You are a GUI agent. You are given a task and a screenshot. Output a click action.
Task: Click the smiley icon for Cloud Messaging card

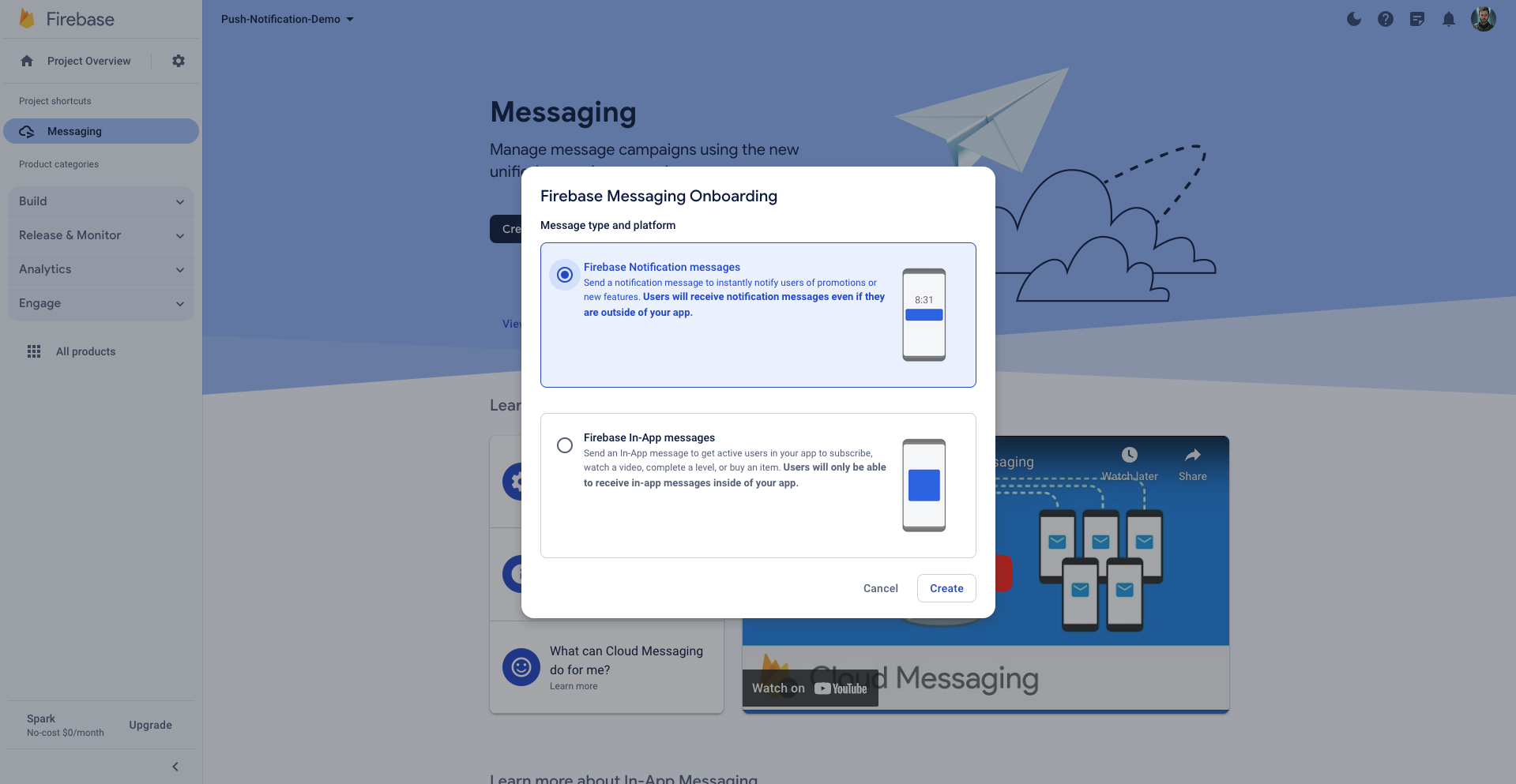(x=521, y=667)
